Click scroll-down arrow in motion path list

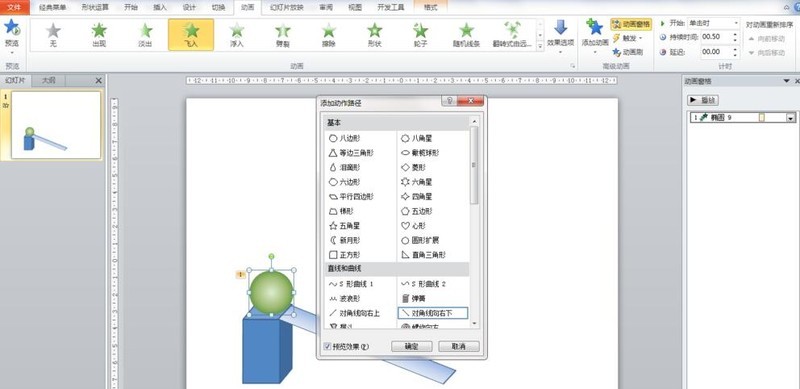point(474,324)
